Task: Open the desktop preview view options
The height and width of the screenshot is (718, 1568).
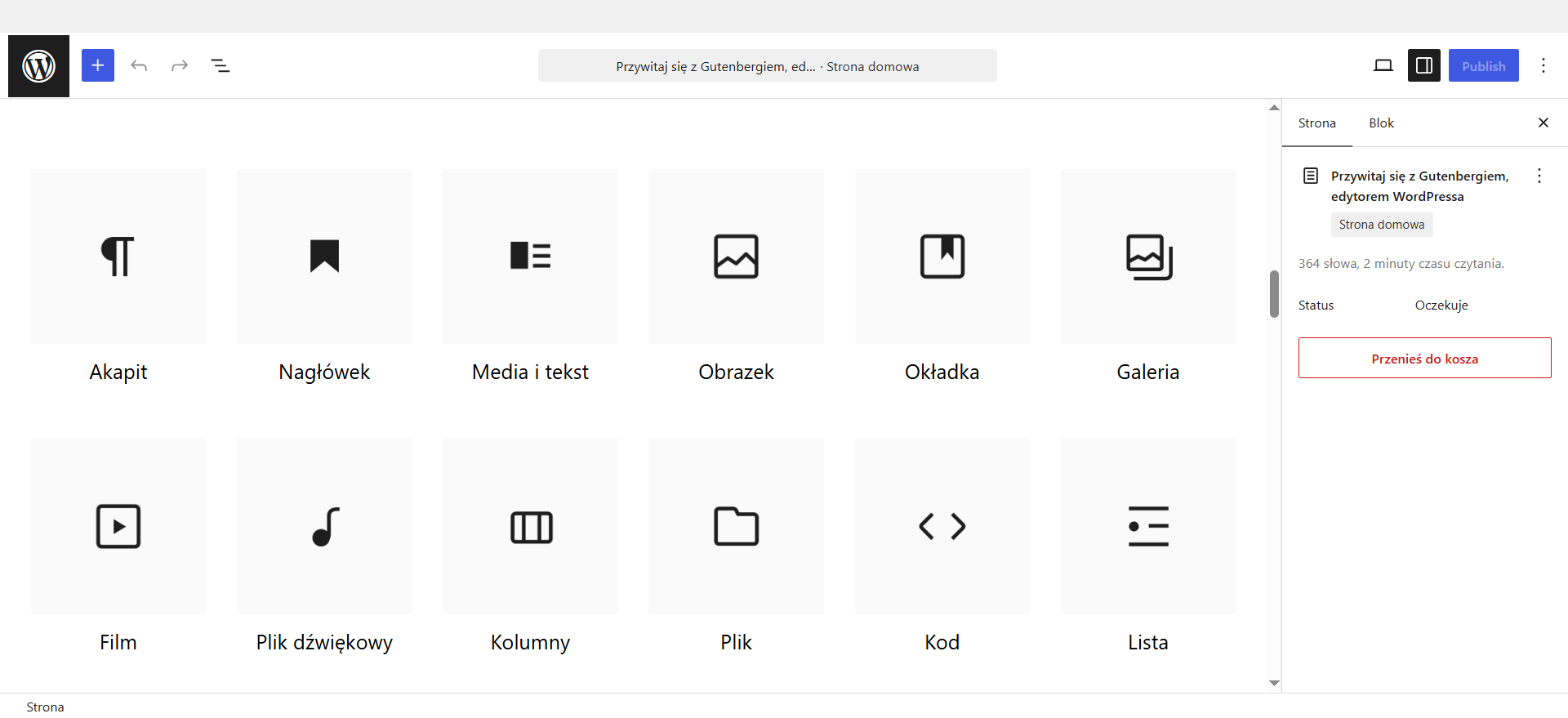Action: (x=1383, y=65)
